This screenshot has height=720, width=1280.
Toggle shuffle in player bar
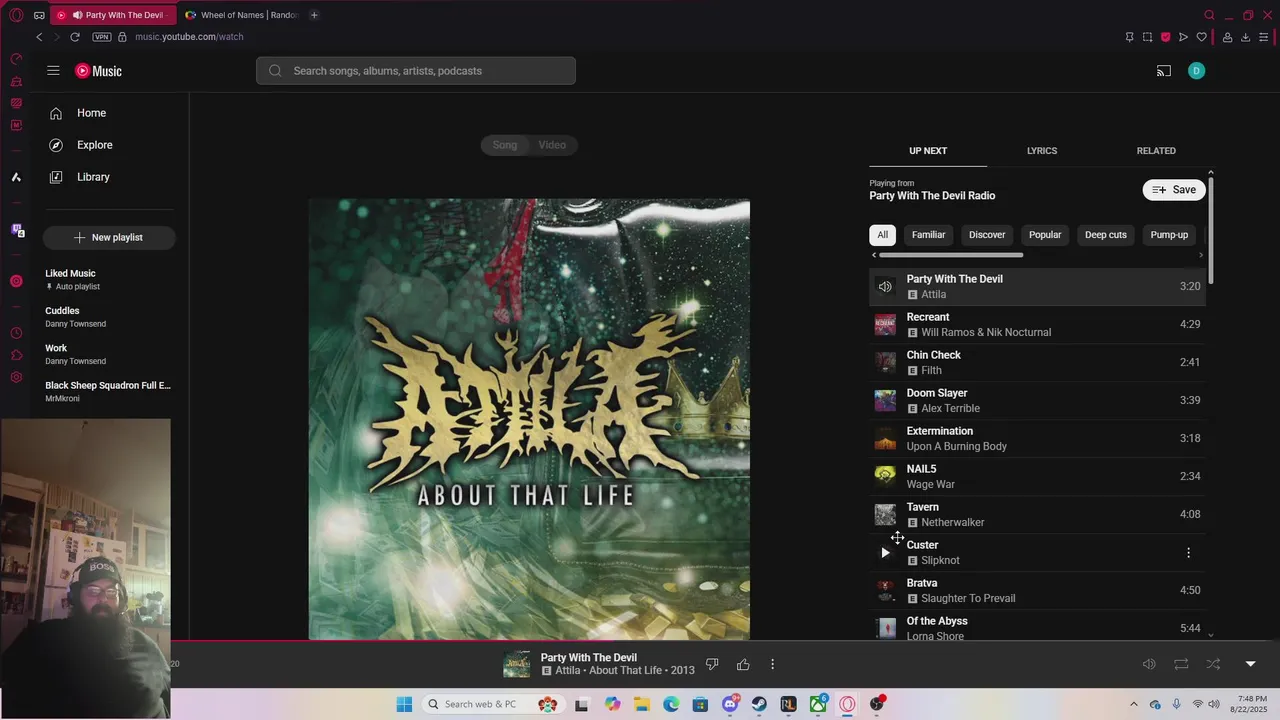(x=1213, y=664)
